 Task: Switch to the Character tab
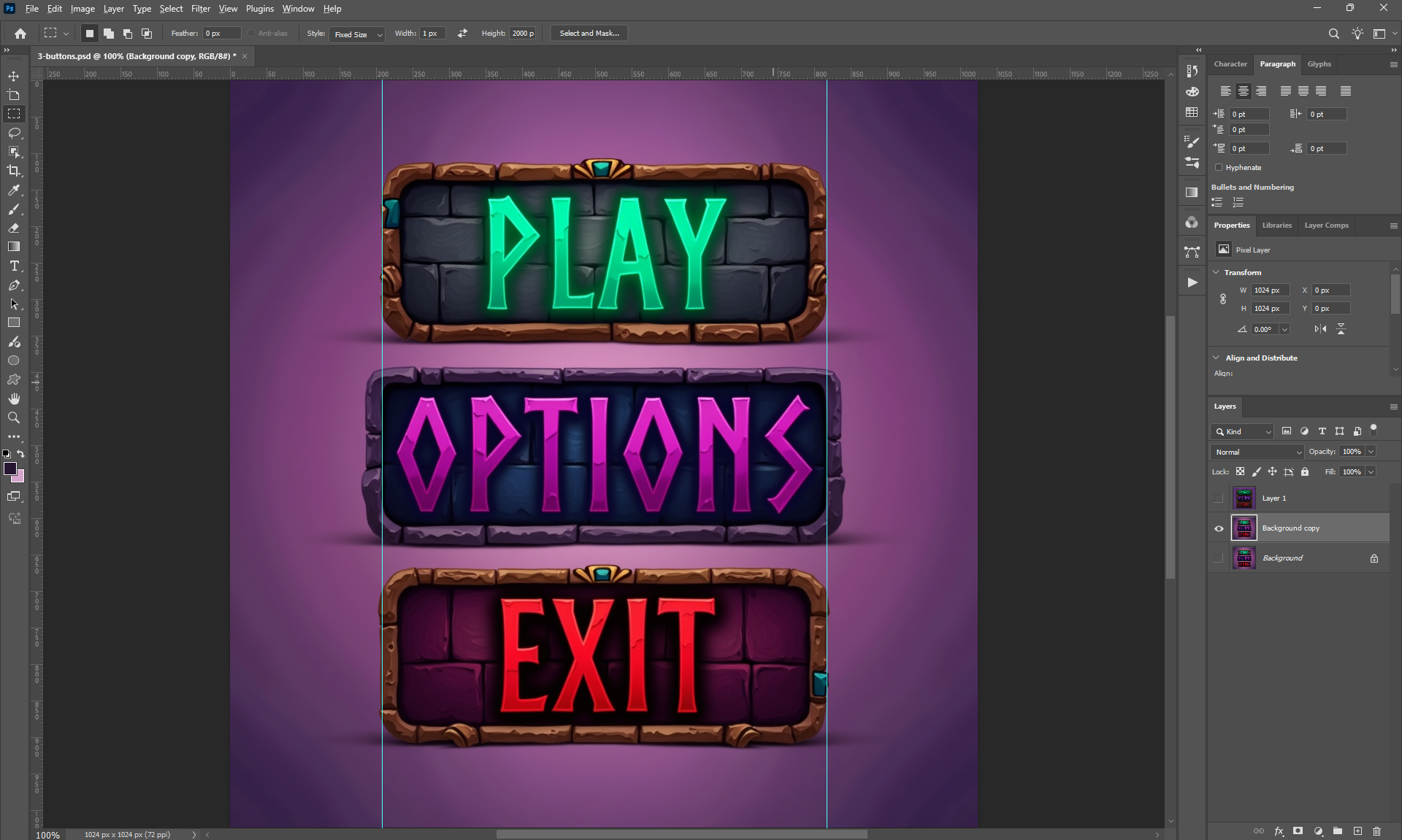pos(1230,64)
